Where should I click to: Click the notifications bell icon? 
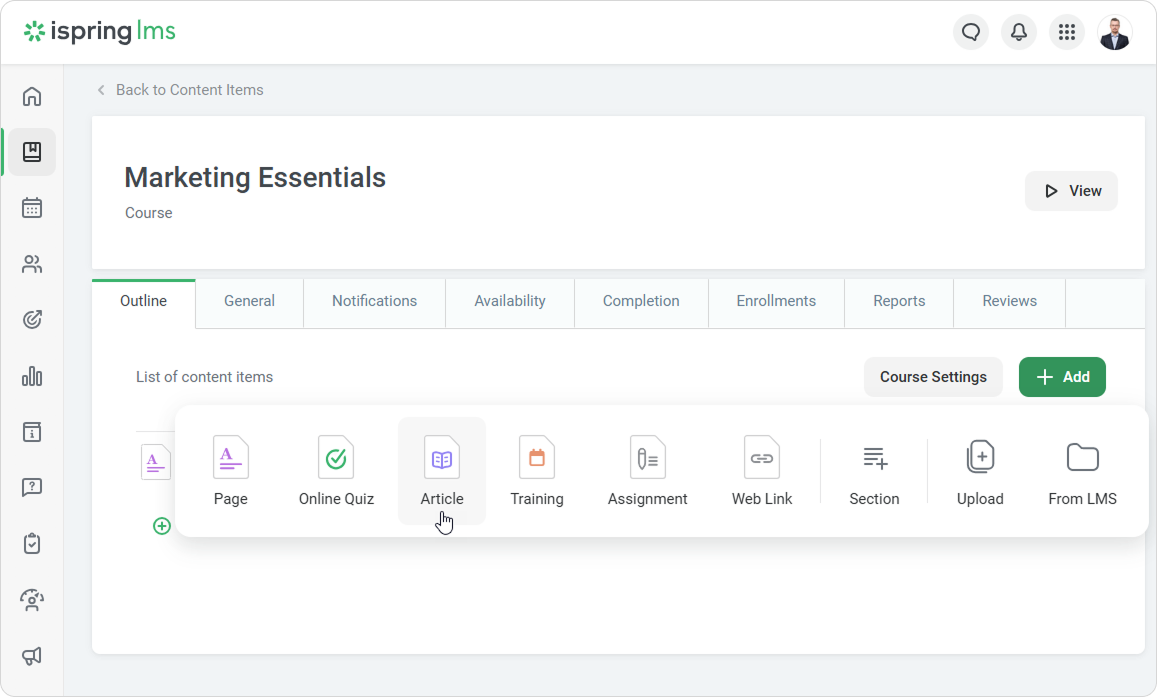1018,33
